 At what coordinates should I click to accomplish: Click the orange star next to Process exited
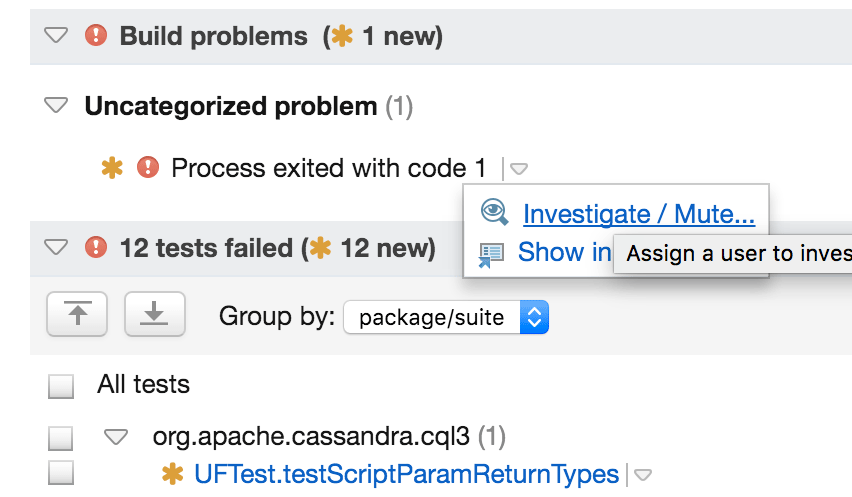coord(112,168)
